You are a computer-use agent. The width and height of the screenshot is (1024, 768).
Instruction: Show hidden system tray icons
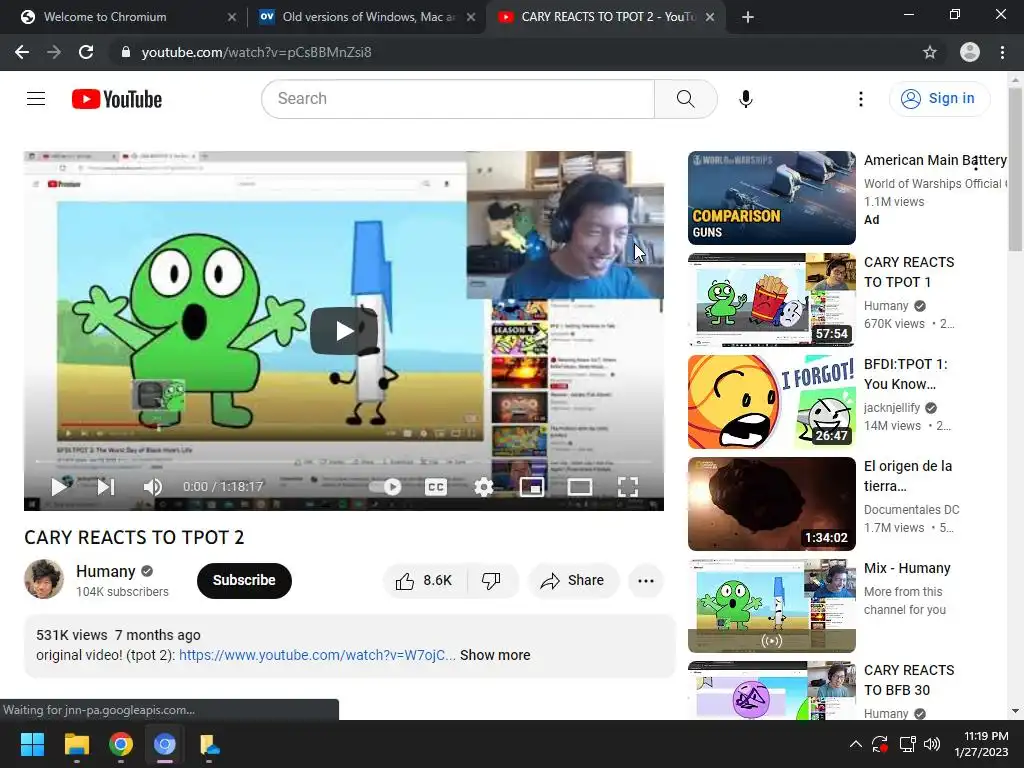[x=856, y=744]
